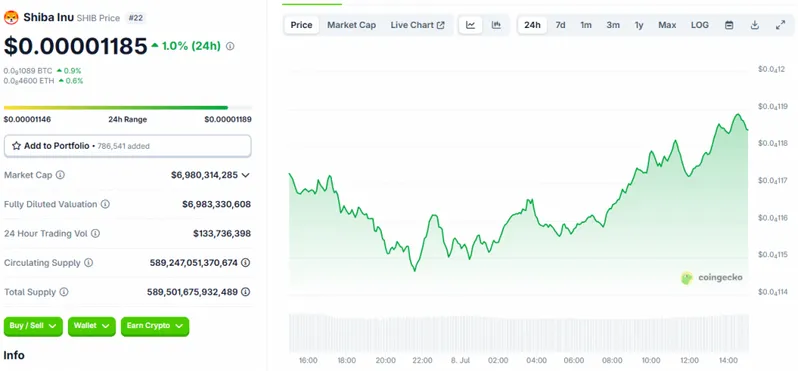This screenshot has height=371, width=798.
Task: Open the Earn Crypto dropdown
Action: click(x=155, y=326)
